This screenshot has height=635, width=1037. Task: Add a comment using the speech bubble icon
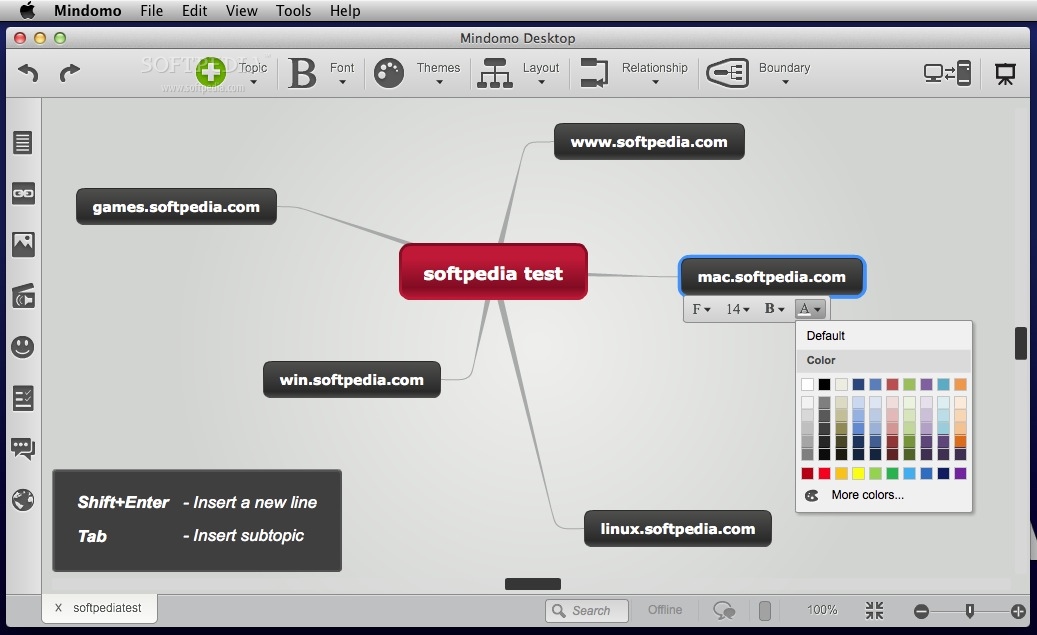tap(23, 448)
